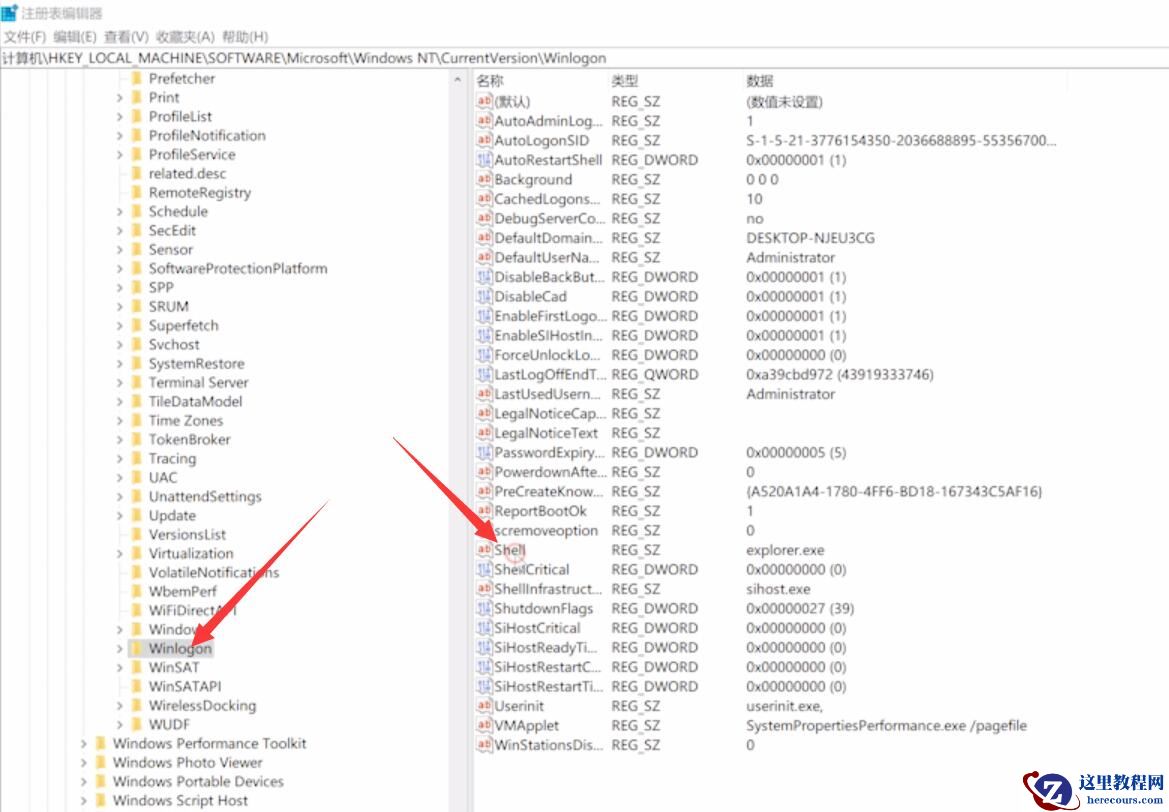Screen dimensions: 1169x812
Task: Click the Registry Editor title bar icon
Action: click(x=9, y=13)
